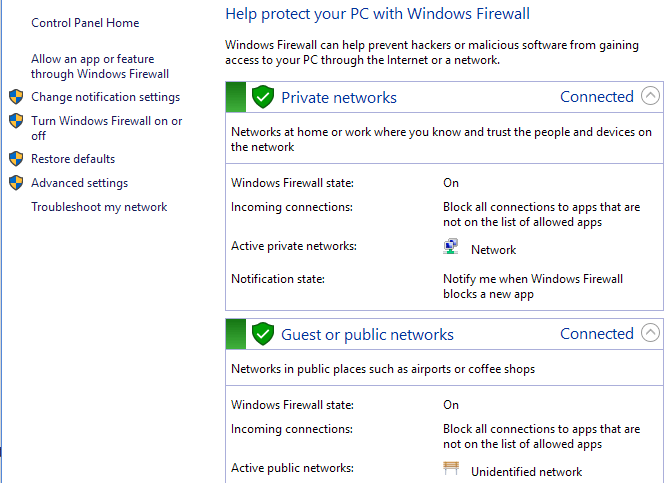
Task: Click the bench icon for Unidentified network
Action: pos(451,468)
